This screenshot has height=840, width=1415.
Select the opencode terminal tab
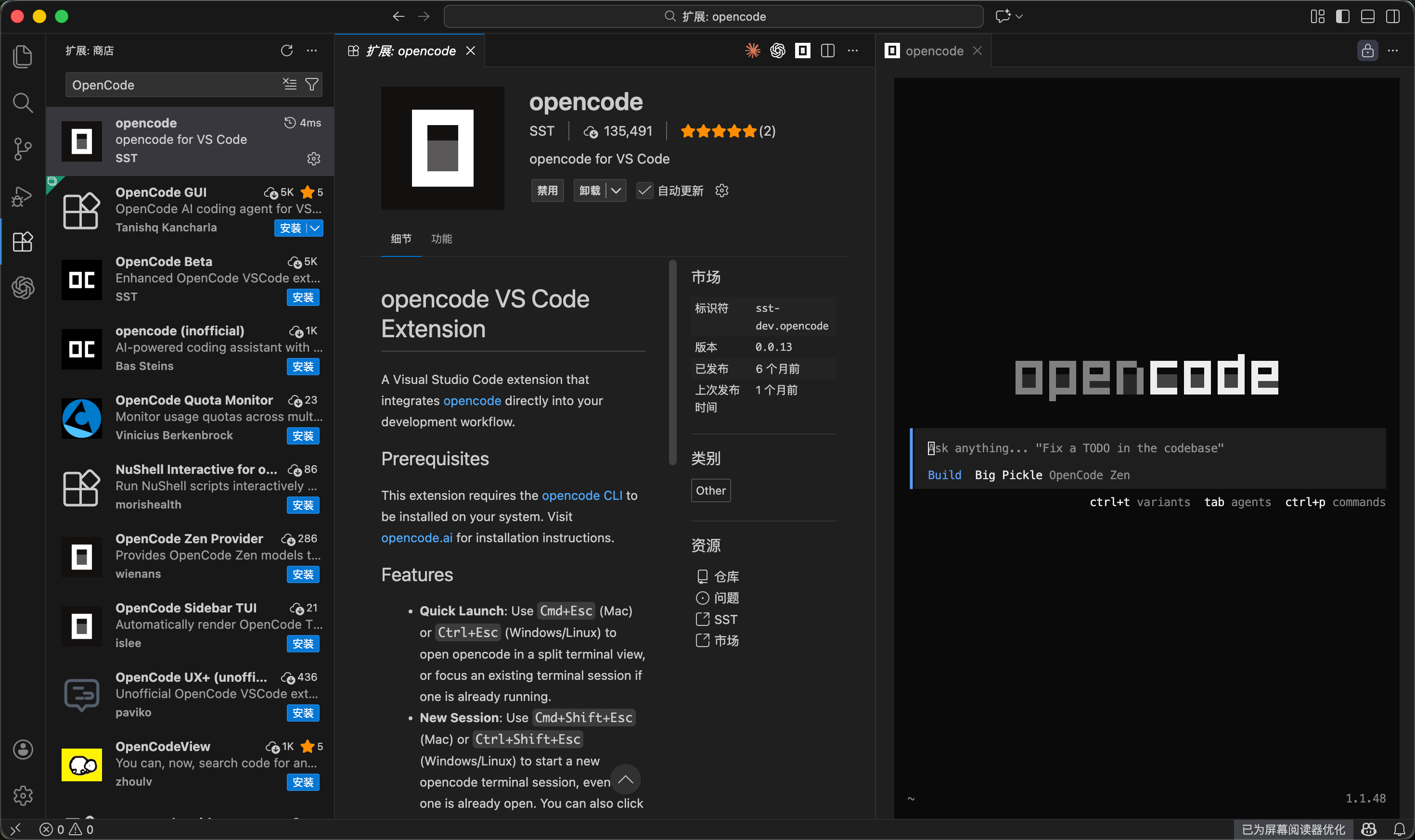934,51
